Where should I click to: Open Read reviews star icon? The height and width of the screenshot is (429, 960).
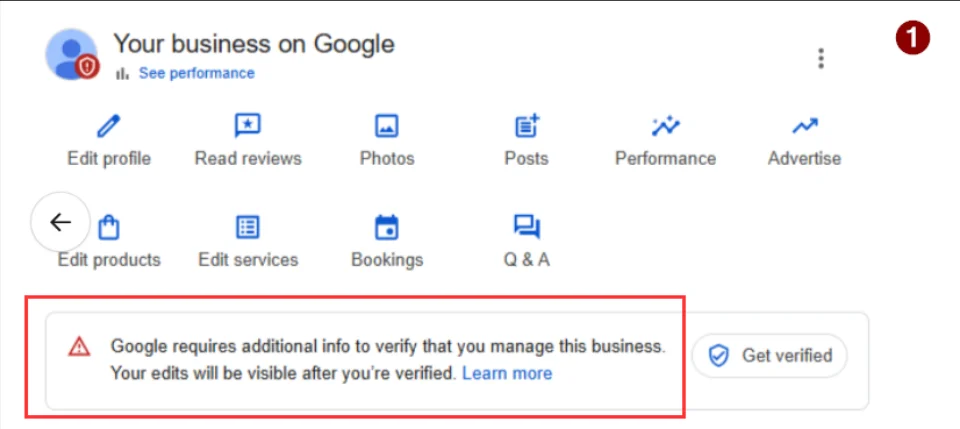(x=247, y=126)
